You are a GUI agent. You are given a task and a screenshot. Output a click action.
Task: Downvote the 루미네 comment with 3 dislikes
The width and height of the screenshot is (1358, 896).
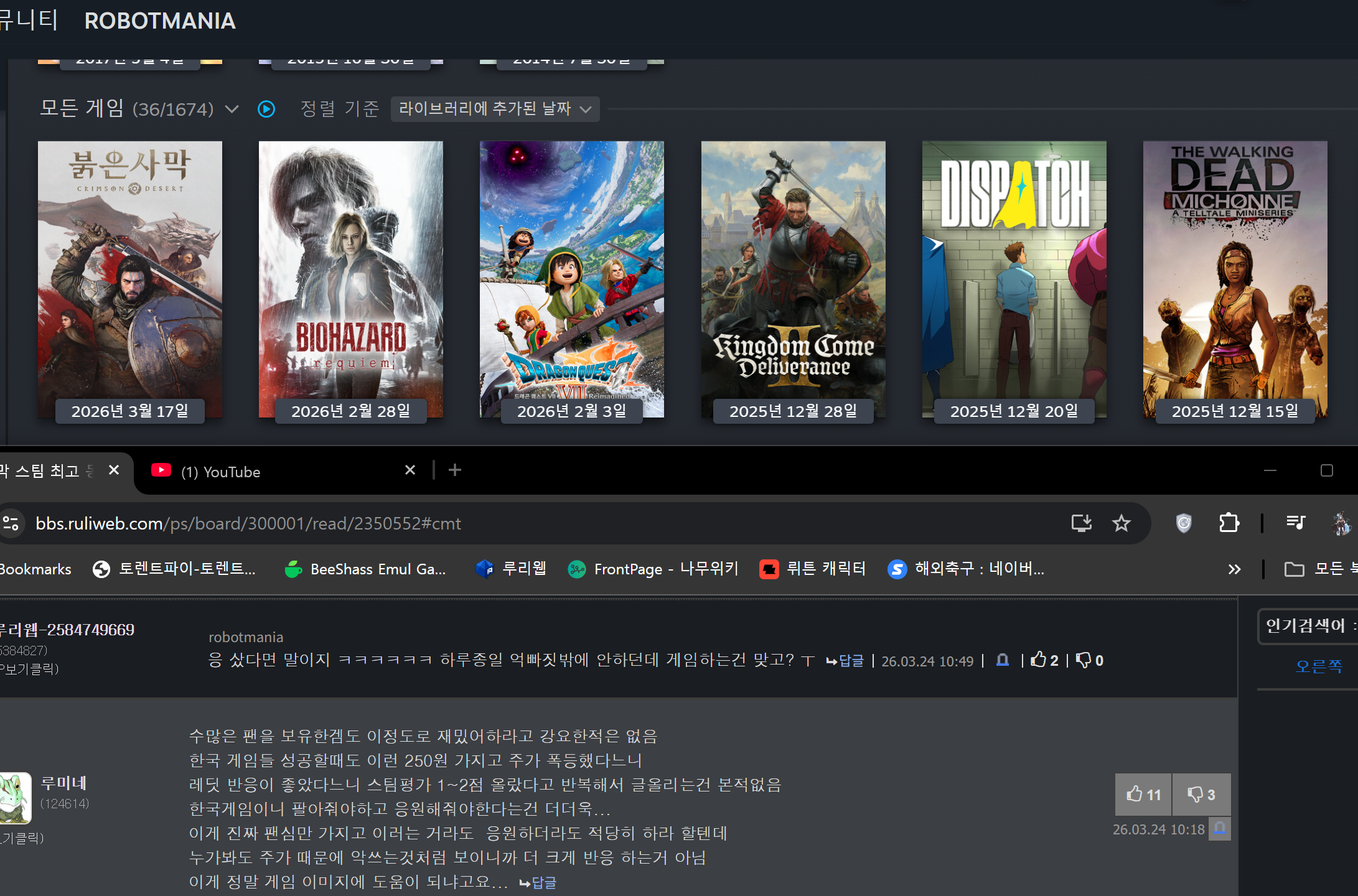click(1201, 795)
